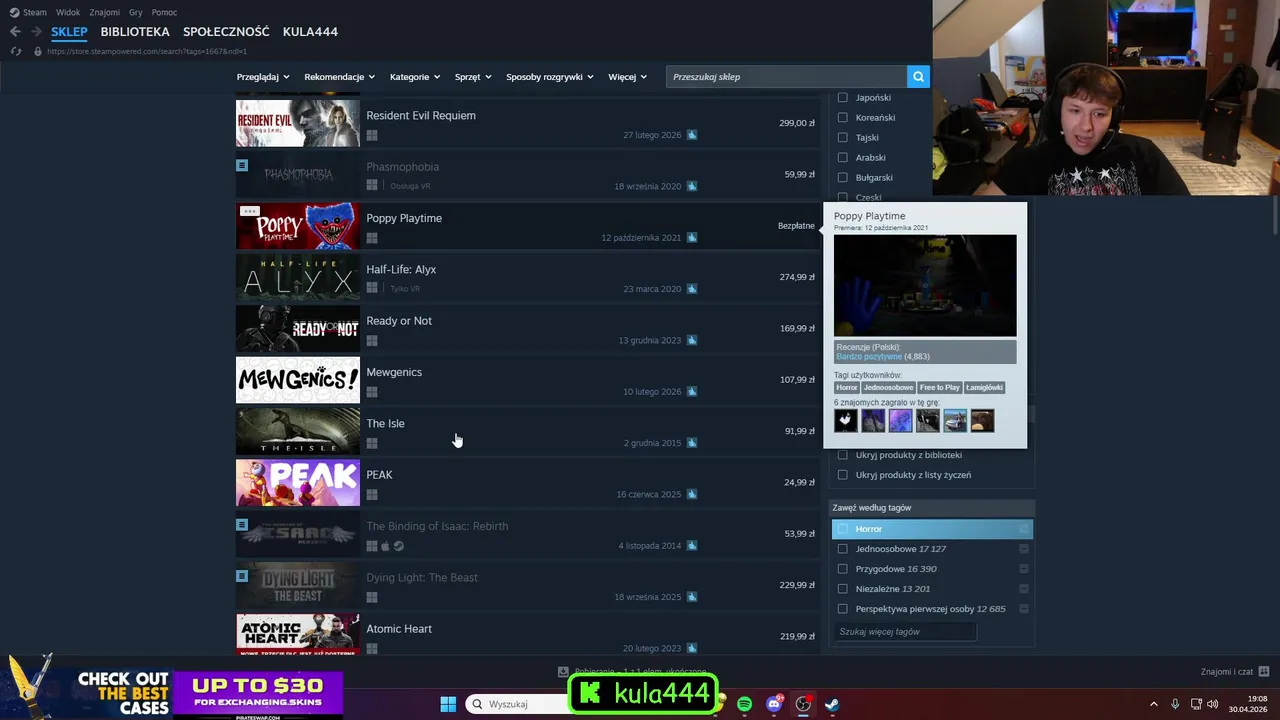The image size is (1280, 720).
Task: Check the Bułgarski language checkbox
Action: coord(842,177)
